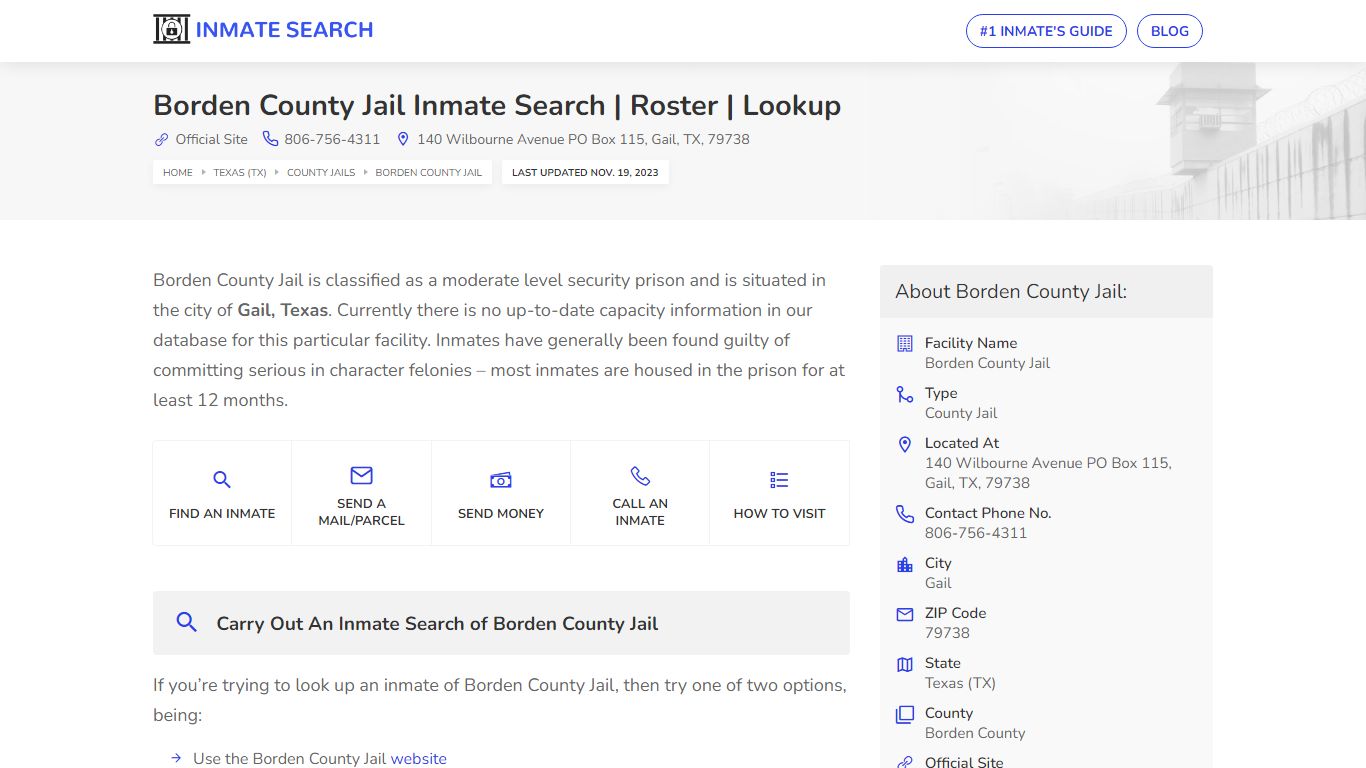Click the phone icon beside Contact Phone No.

(x=905, y=514)
